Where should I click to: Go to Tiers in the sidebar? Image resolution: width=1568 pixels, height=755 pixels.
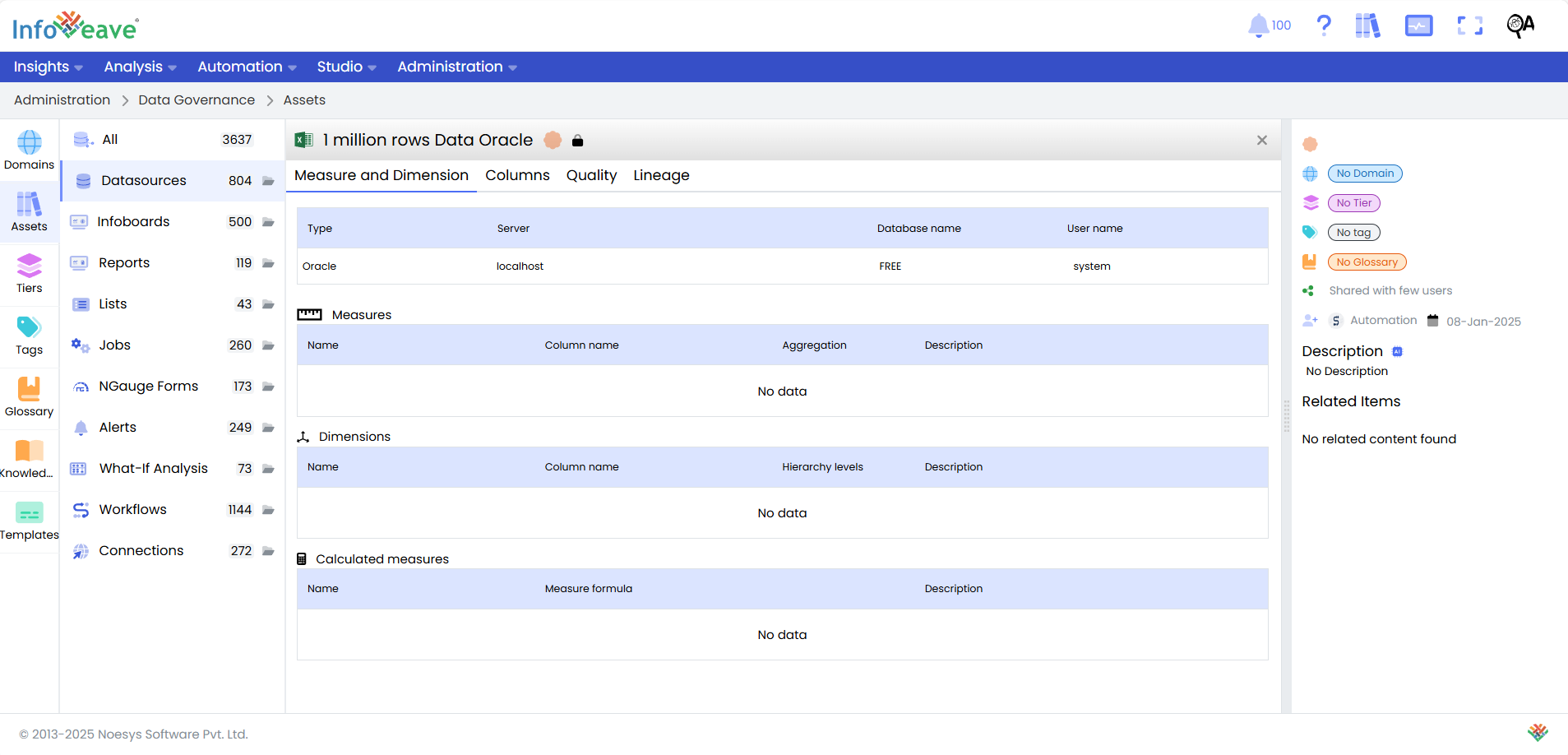(30, 274)
